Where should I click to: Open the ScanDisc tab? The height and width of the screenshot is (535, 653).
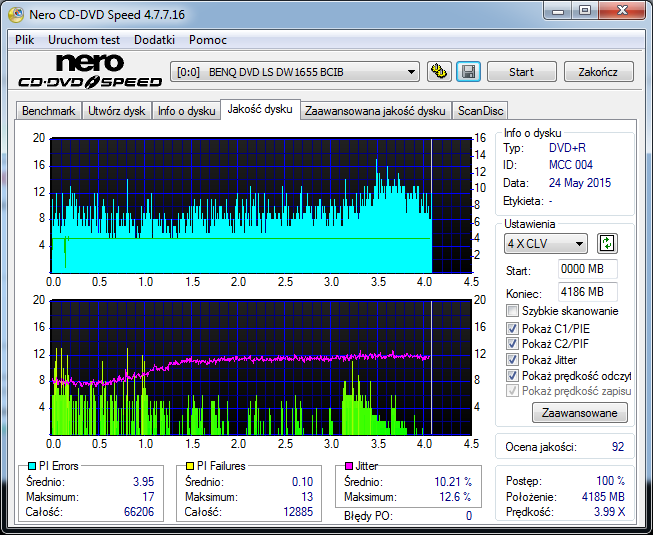tap(481, 111)
